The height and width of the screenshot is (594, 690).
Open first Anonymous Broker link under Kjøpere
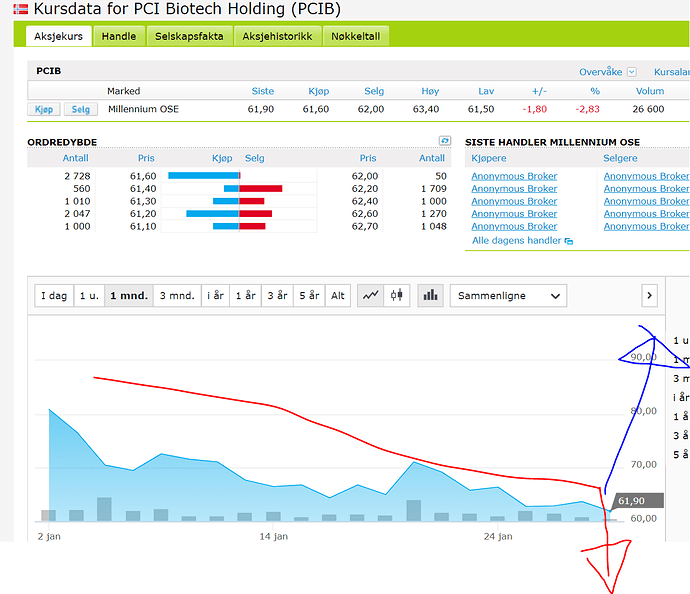514,176
